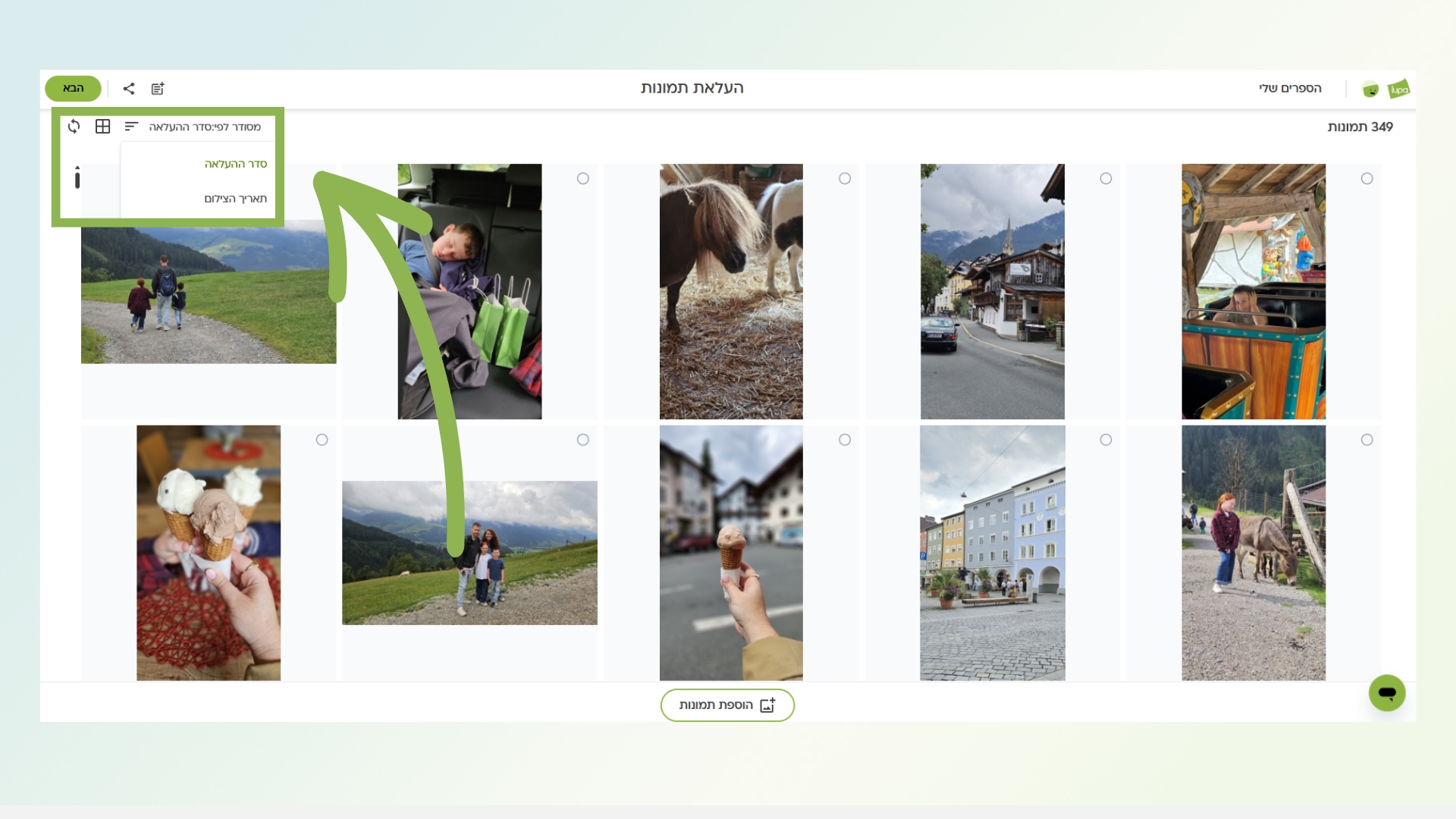Choose תאריך הצילום sort option
This screenshot has width=1456, height=819.
point(235,199)
